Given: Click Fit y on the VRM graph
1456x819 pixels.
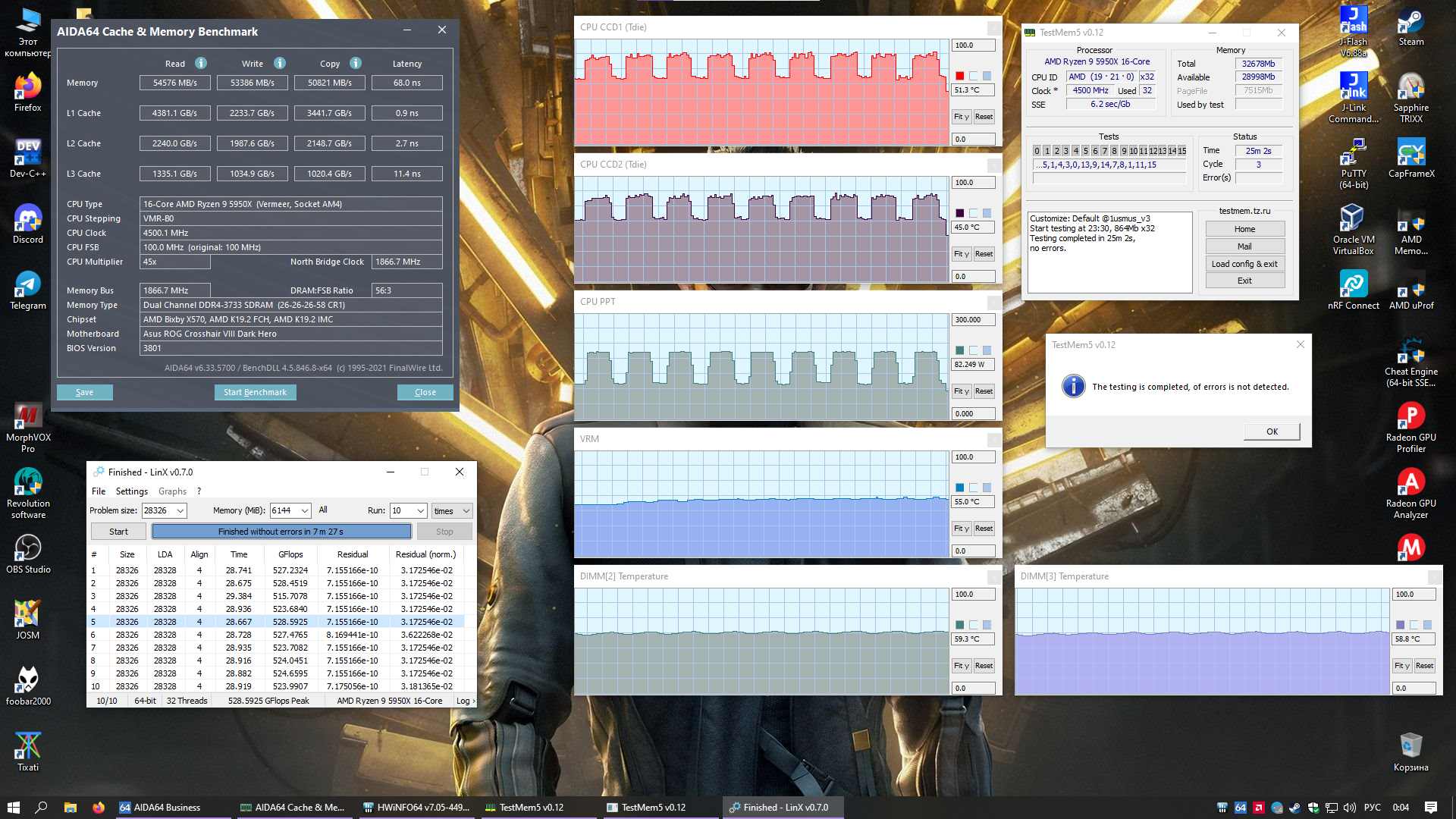Looking at the screenshot, I should click(x=961, y=529).
